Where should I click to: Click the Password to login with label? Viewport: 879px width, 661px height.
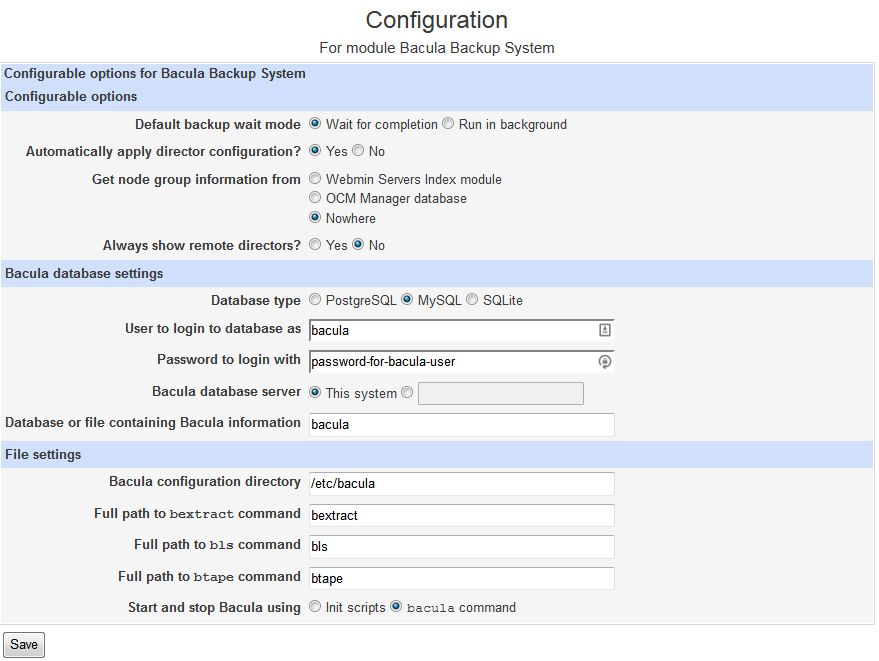pos(229,359)
